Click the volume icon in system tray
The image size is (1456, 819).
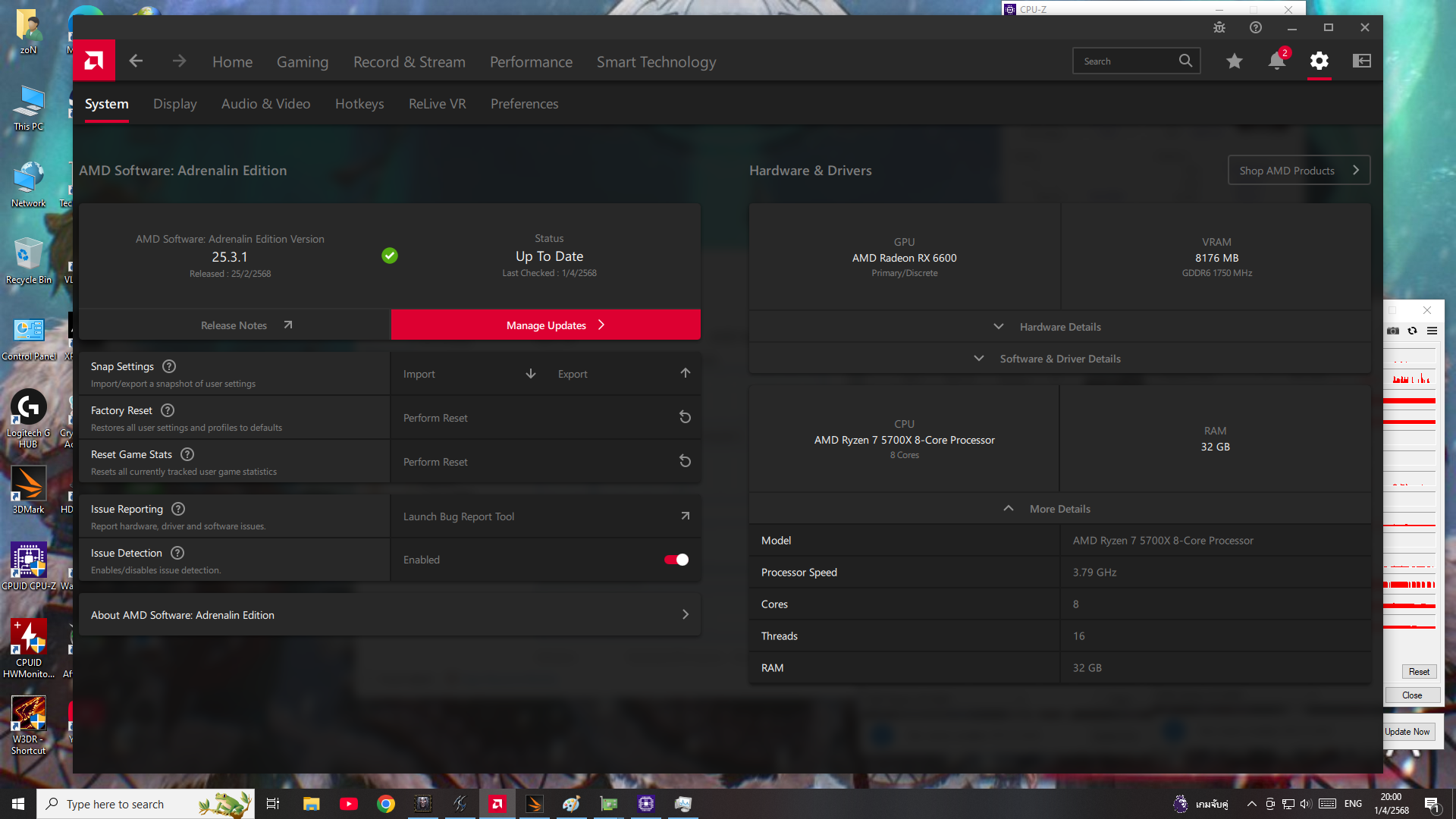pyautogui.click(x=1306, y=804)
